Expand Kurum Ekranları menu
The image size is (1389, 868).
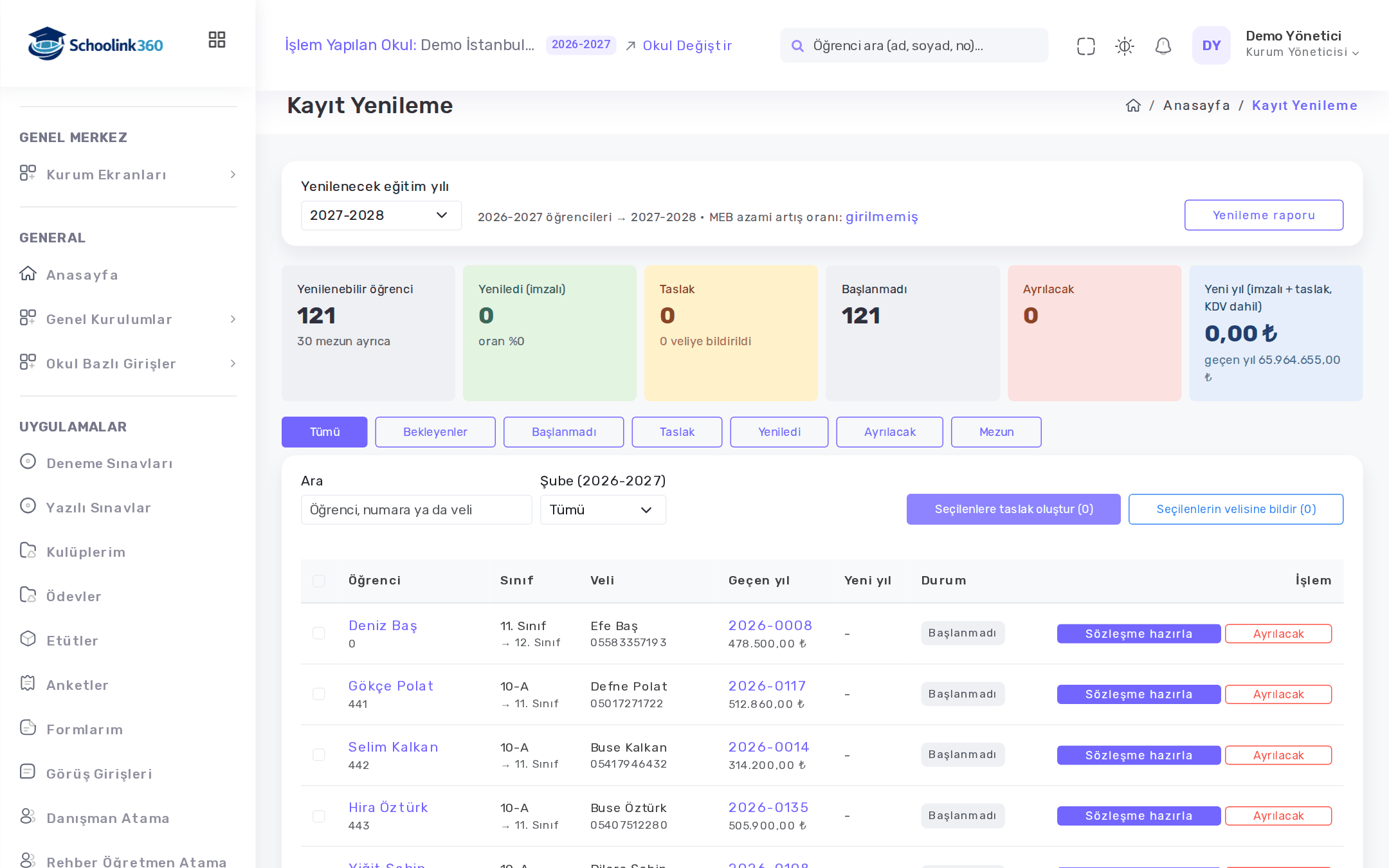click(128, 175)
